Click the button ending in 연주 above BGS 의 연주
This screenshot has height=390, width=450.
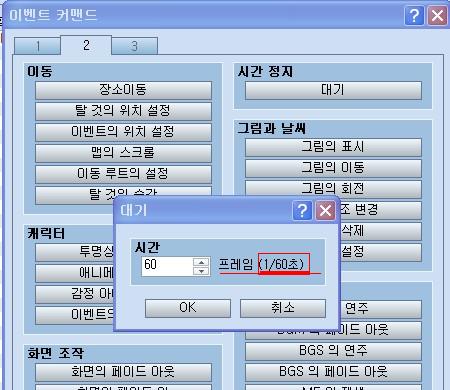(381, 309)
